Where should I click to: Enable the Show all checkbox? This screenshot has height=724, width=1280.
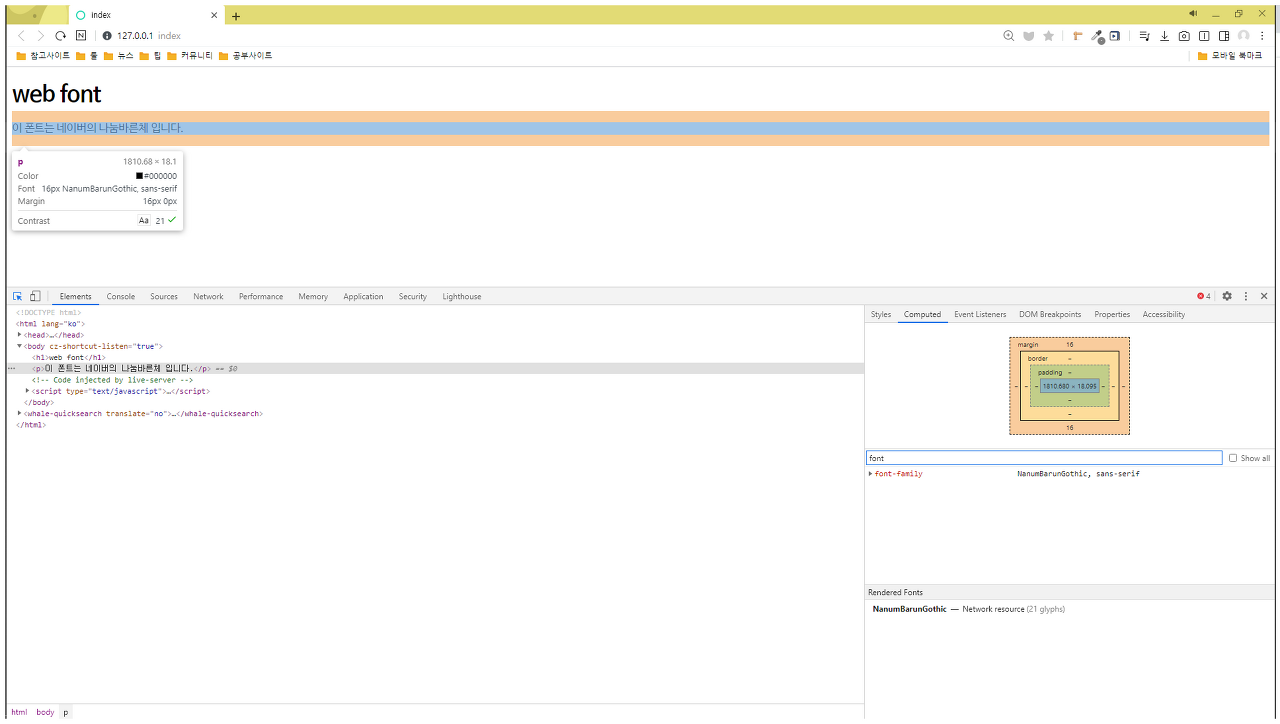[x=1233, y=458]
